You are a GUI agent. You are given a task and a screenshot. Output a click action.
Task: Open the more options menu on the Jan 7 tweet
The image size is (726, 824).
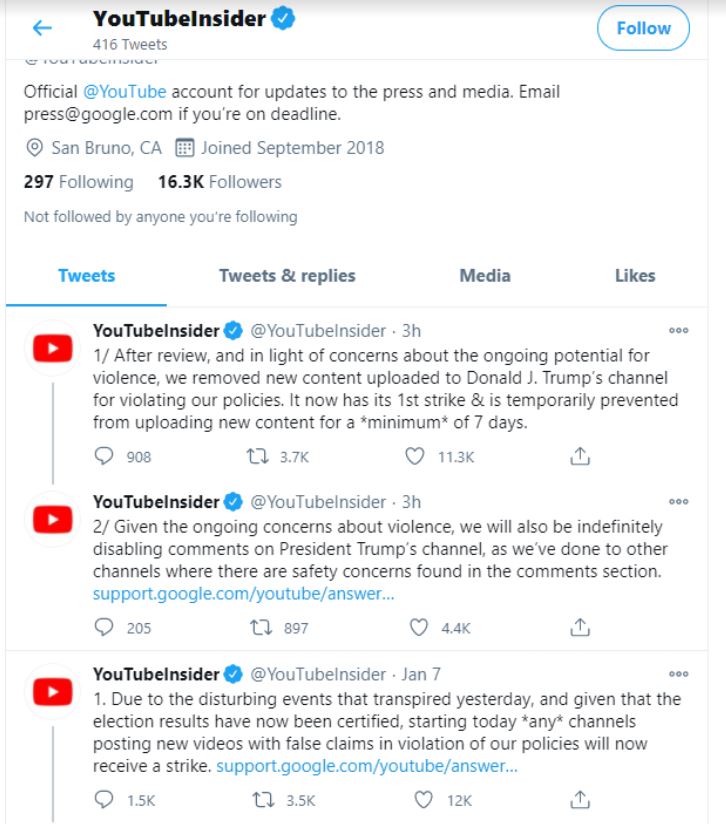(x=678, y=674)
